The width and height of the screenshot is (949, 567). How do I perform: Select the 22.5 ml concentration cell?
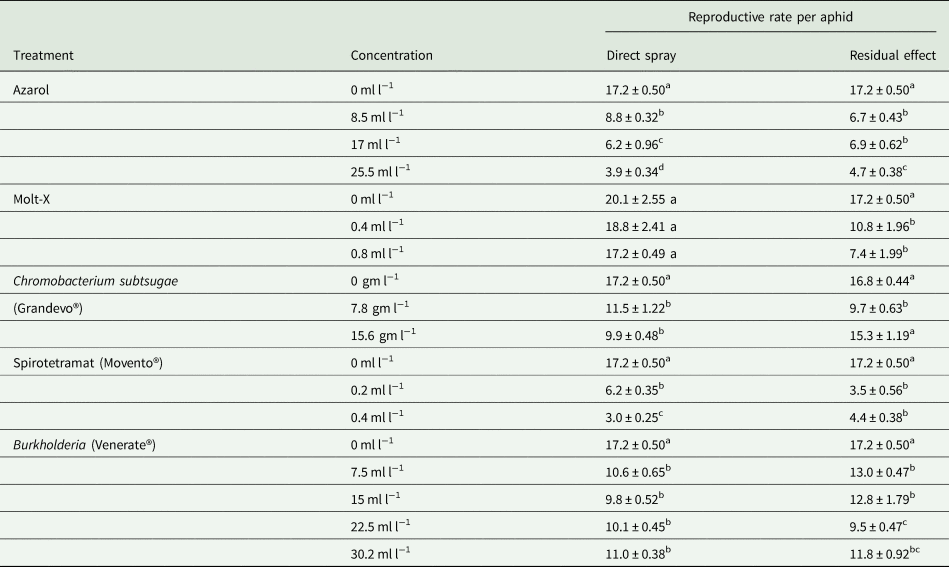coord(380,526)
